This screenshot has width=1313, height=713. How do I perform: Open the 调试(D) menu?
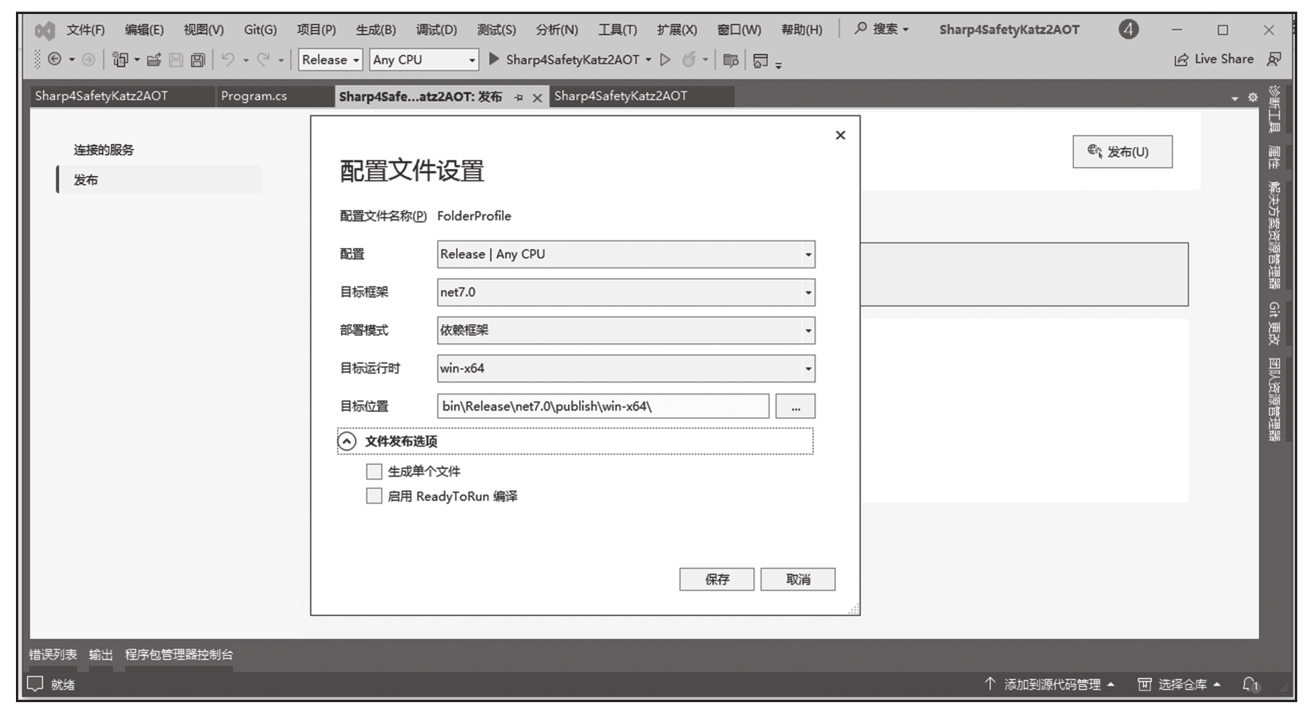coord(436,30)
